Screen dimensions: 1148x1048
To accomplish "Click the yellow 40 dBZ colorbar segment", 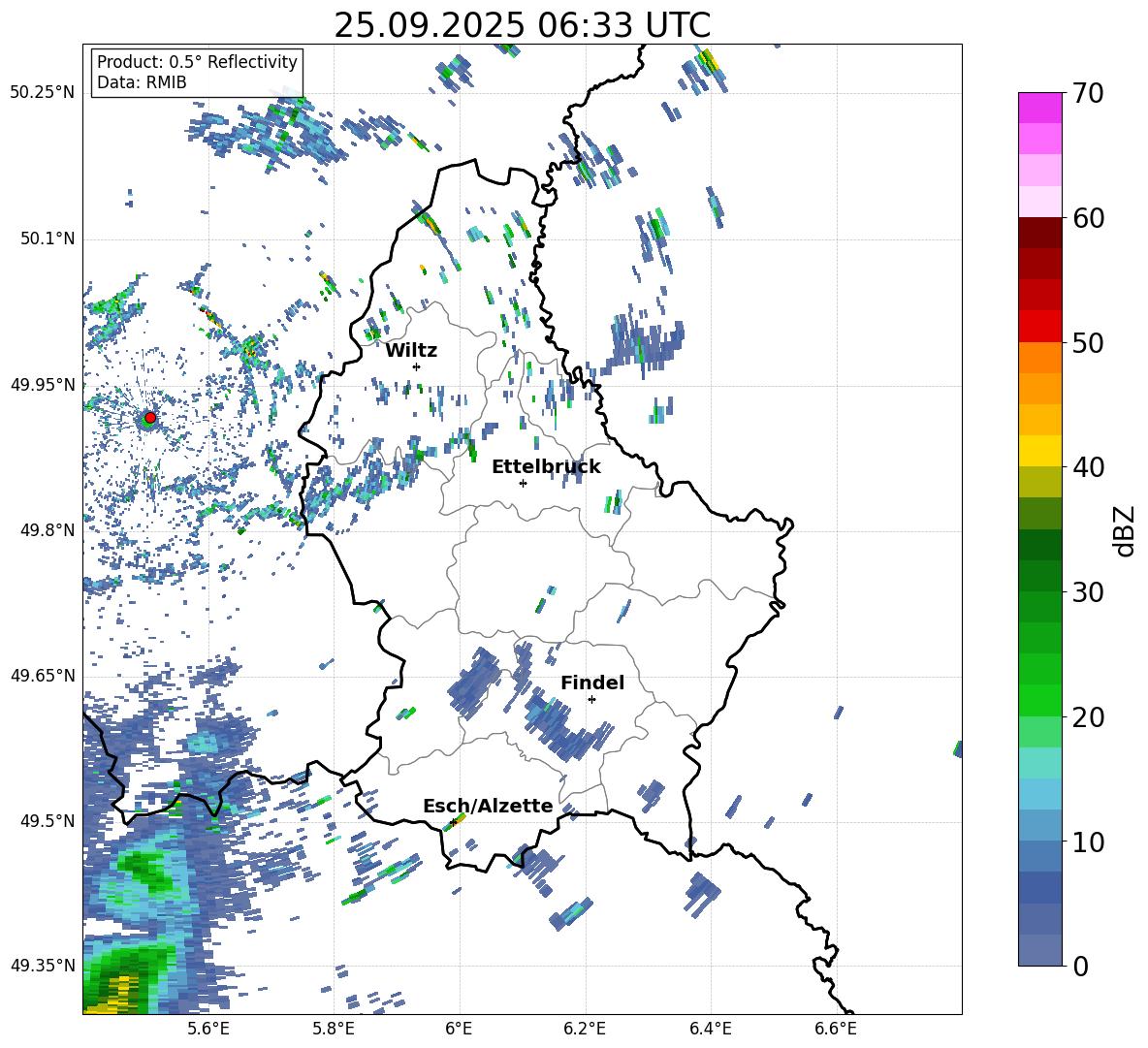I will pos(1039,451).
